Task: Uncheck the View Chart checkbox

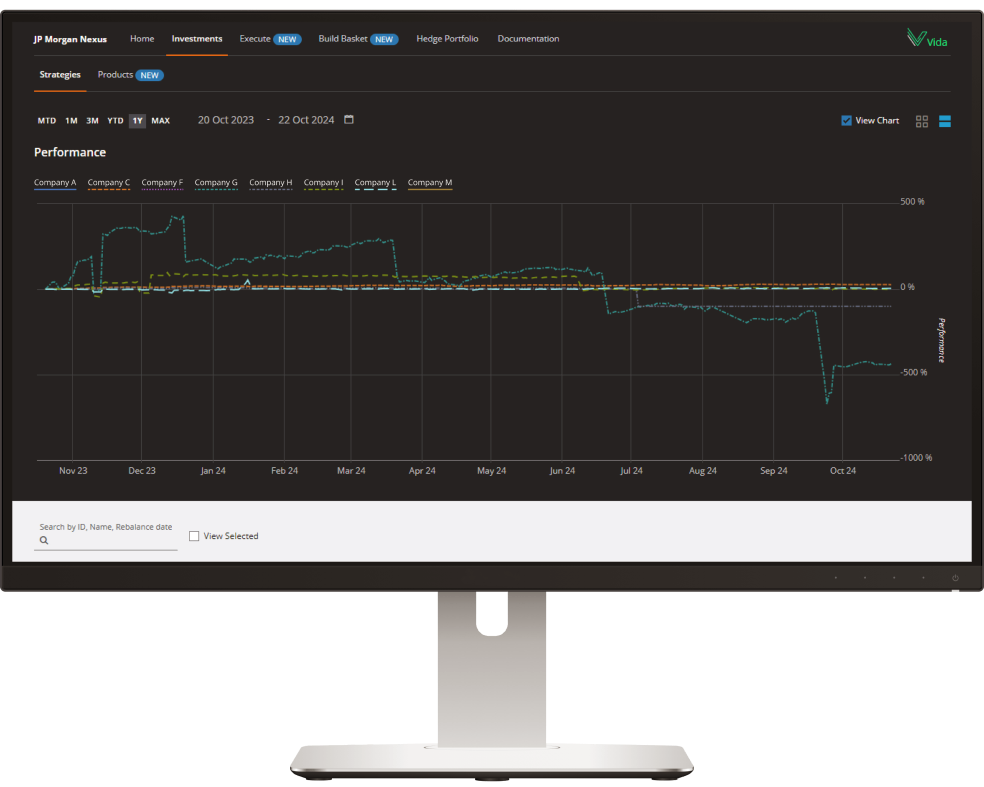Action: coord(847,121)
